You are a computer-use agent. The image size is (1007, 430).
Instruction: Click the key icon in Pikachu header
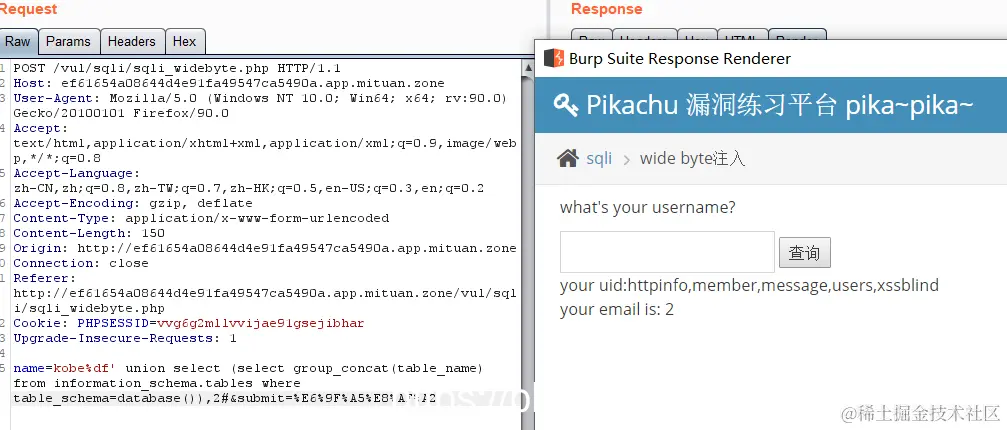[x=566, y=105]
